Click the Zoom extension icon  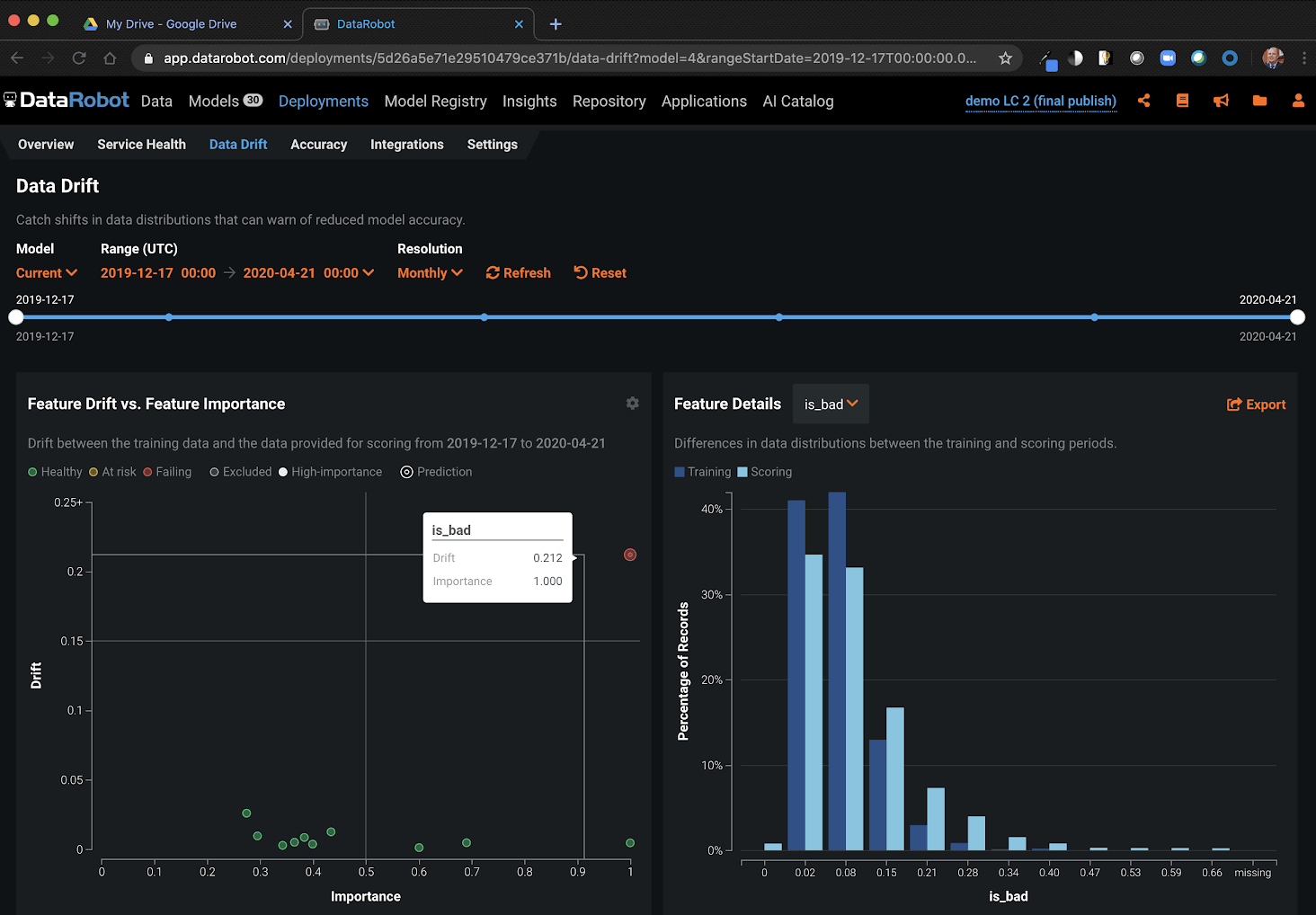click(x=1168, y=58)
